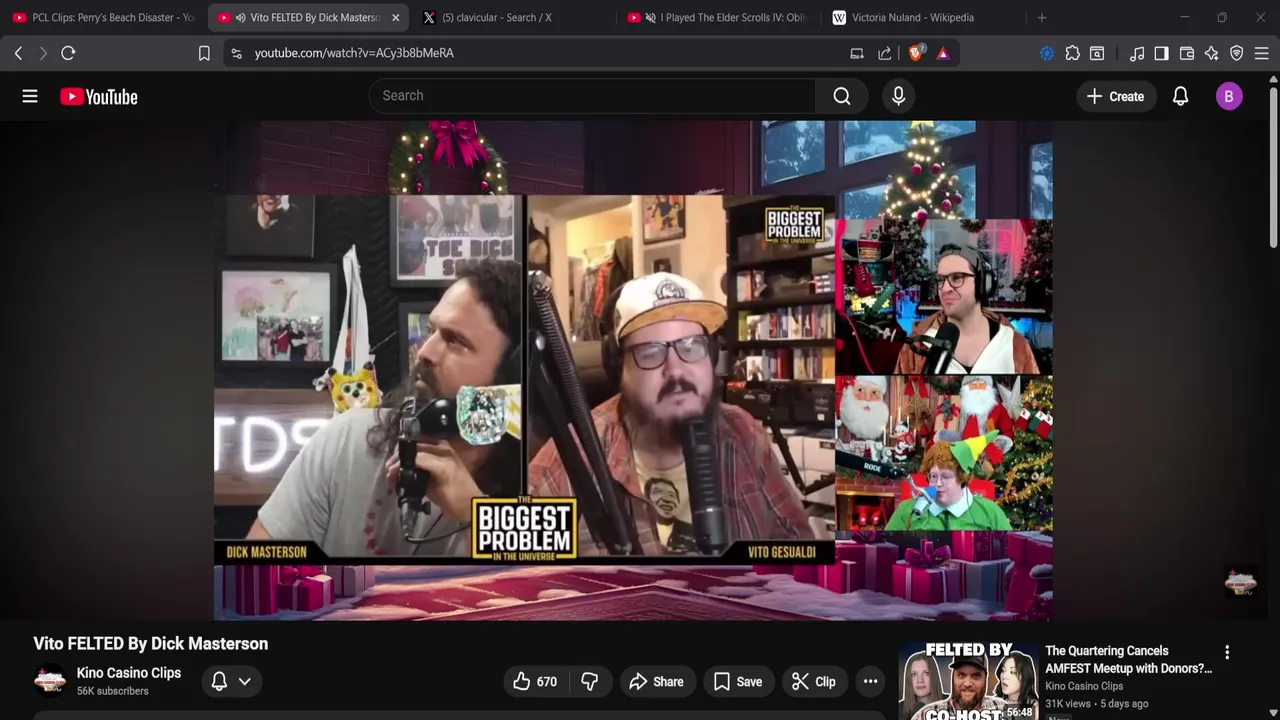Like the video with thumbs up
The image size is (1280, 720).
[536, 682]
